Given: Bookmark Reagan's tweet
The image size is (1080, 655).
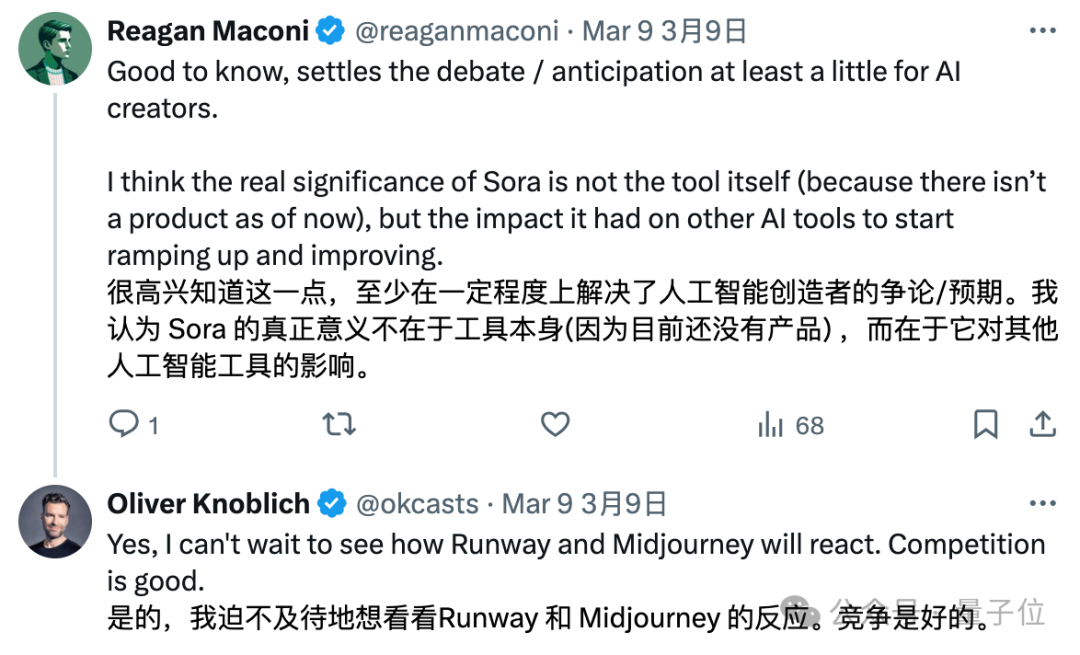Looking at the screenshot, I should pos(986,425).
